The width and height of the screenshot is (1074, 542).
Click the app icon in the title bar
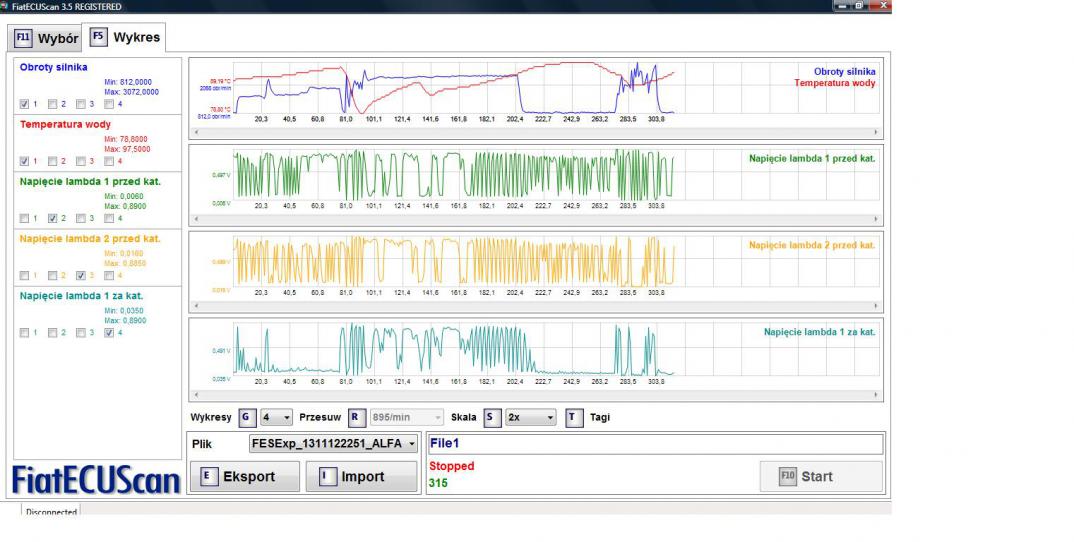click(6, 6)
